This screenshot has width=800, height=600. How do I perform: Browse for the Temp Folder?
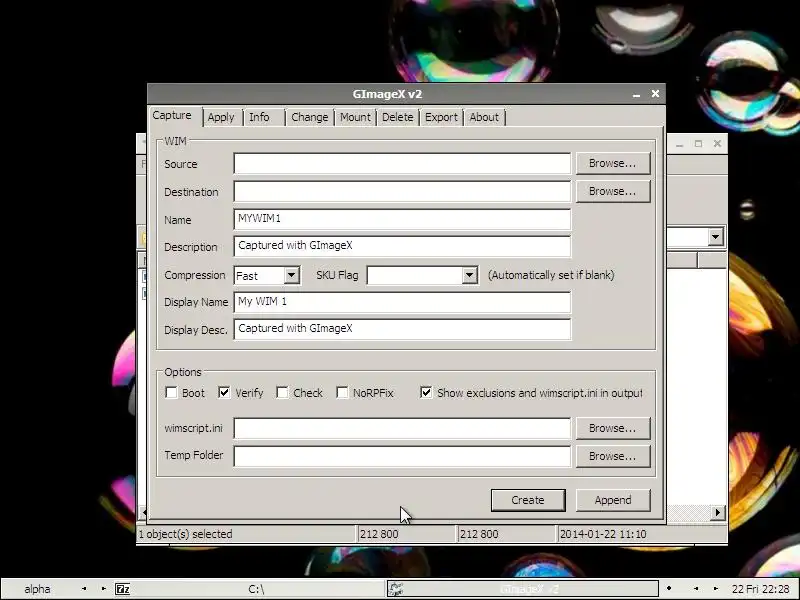(613, 456)
